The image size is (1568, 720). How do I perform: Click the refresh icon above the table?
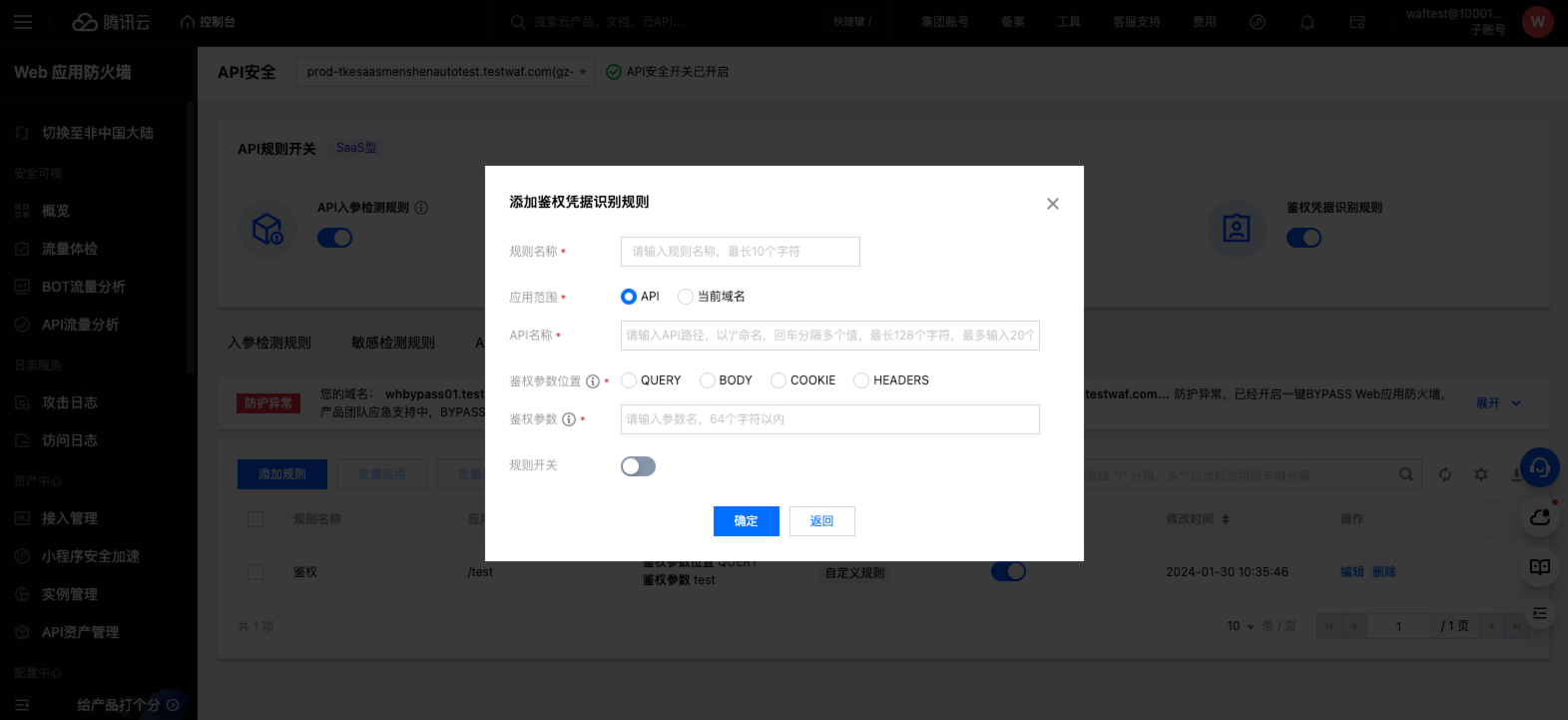coord(1444,474)
